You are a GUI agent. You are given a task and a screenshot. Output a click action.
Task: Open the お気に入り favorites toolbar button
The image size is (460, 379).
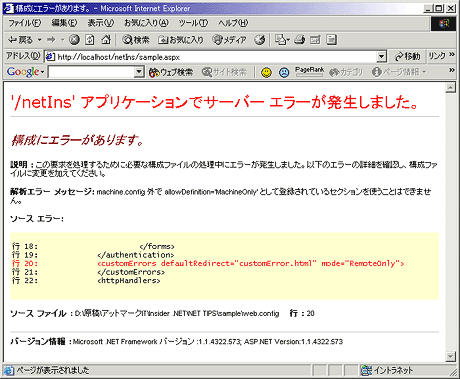coord(180,40)
